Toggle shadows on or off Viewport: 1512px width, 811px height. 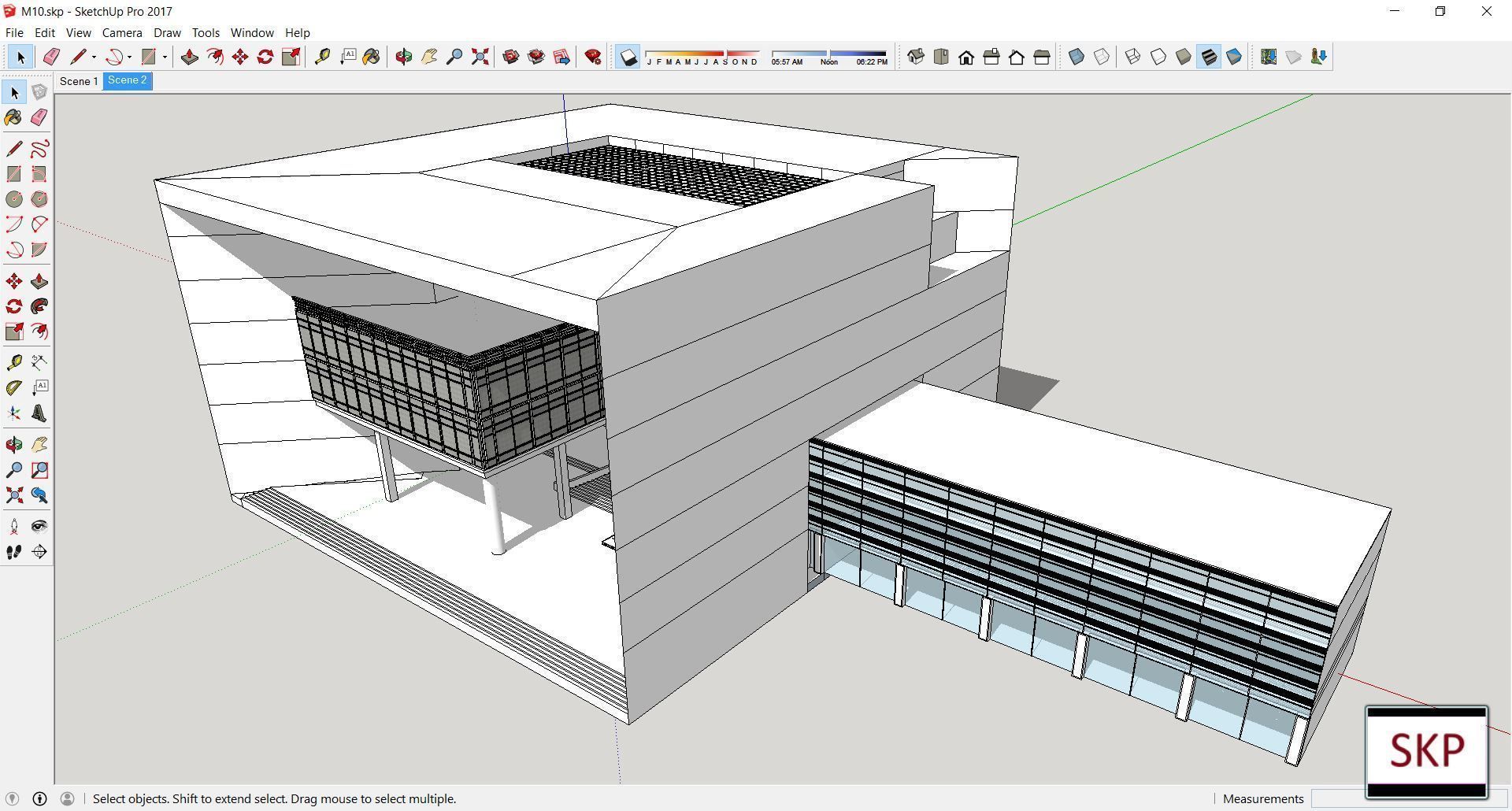pyautogui.click(x=628, y=57)
